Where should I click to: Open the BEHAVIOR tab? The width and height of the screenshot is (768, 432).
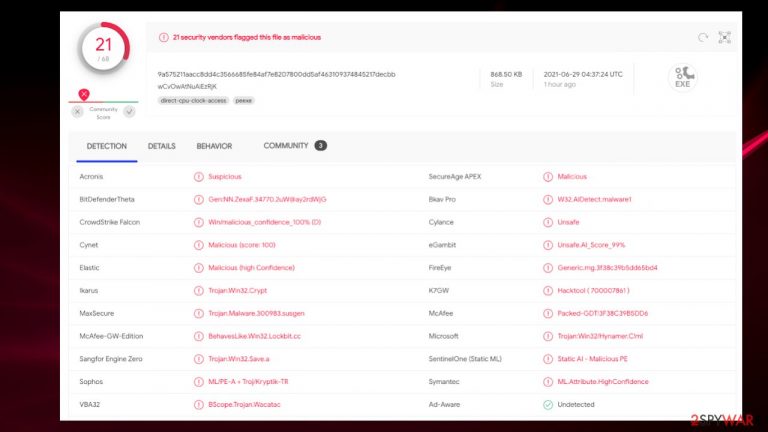(214, 146)
